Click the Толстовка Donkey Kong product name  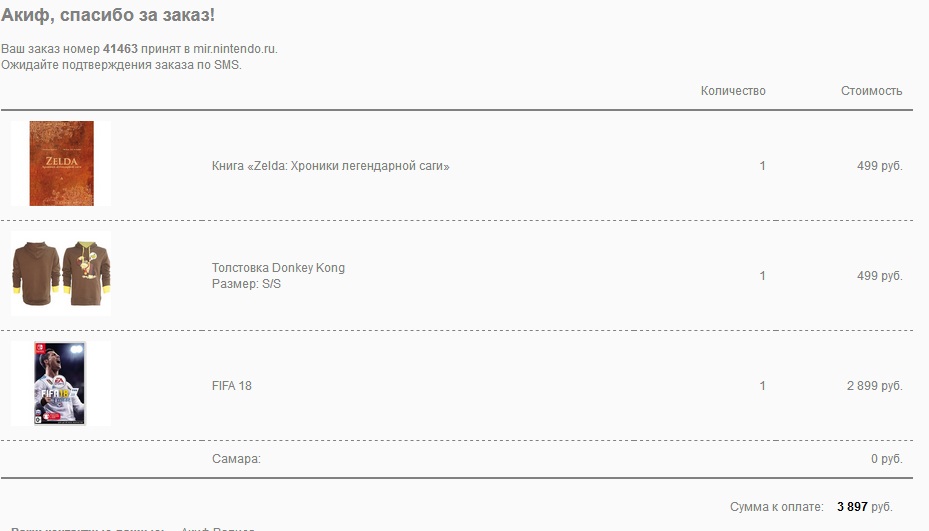[x=278, y=268]
